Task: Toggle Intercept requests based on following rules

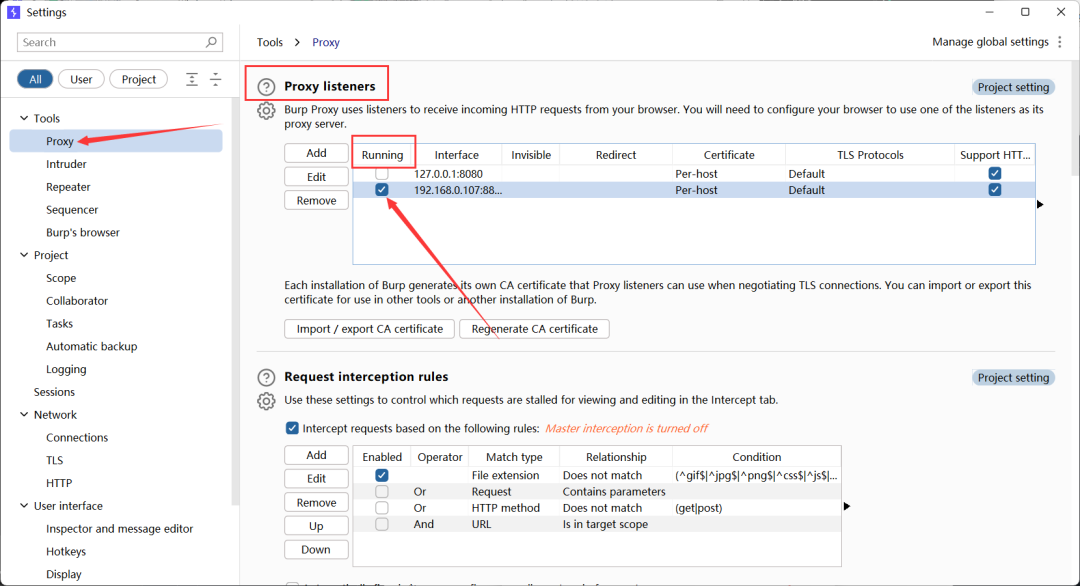Action: click(292, 428)
